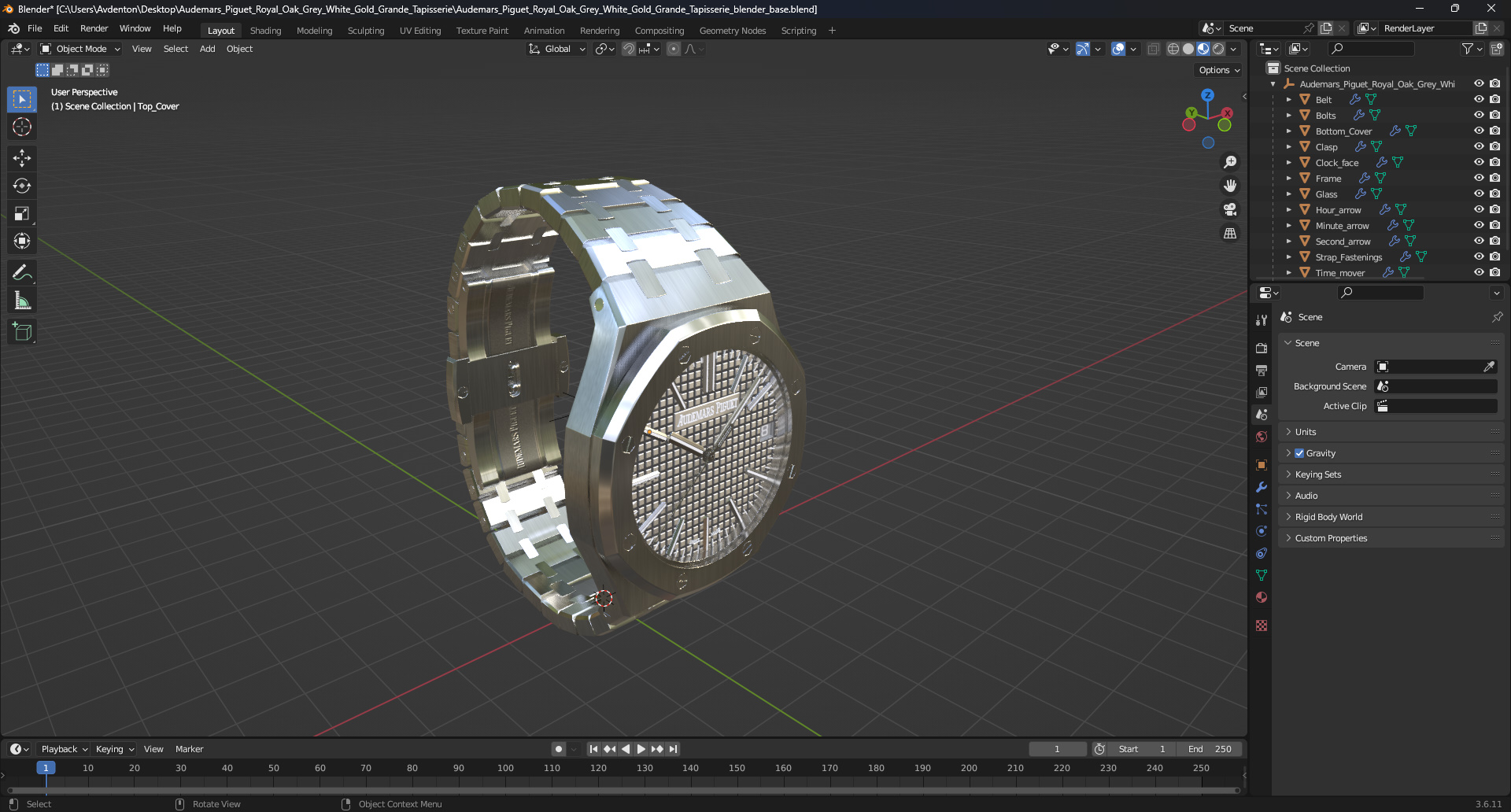Open the Global transform orientation dropdown
1511x812 pixels.
pos(557,49)
